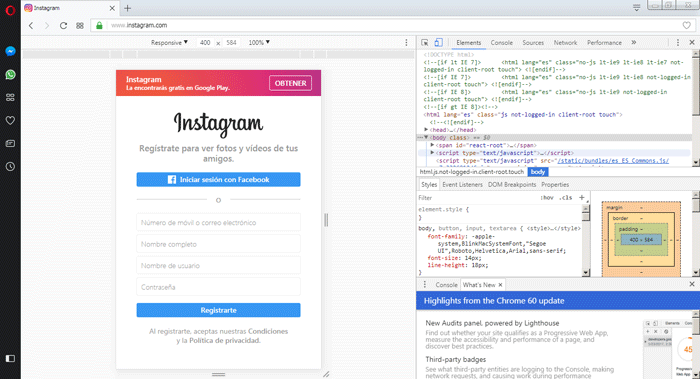Toggle the device toolbar icon

(438, 42)
